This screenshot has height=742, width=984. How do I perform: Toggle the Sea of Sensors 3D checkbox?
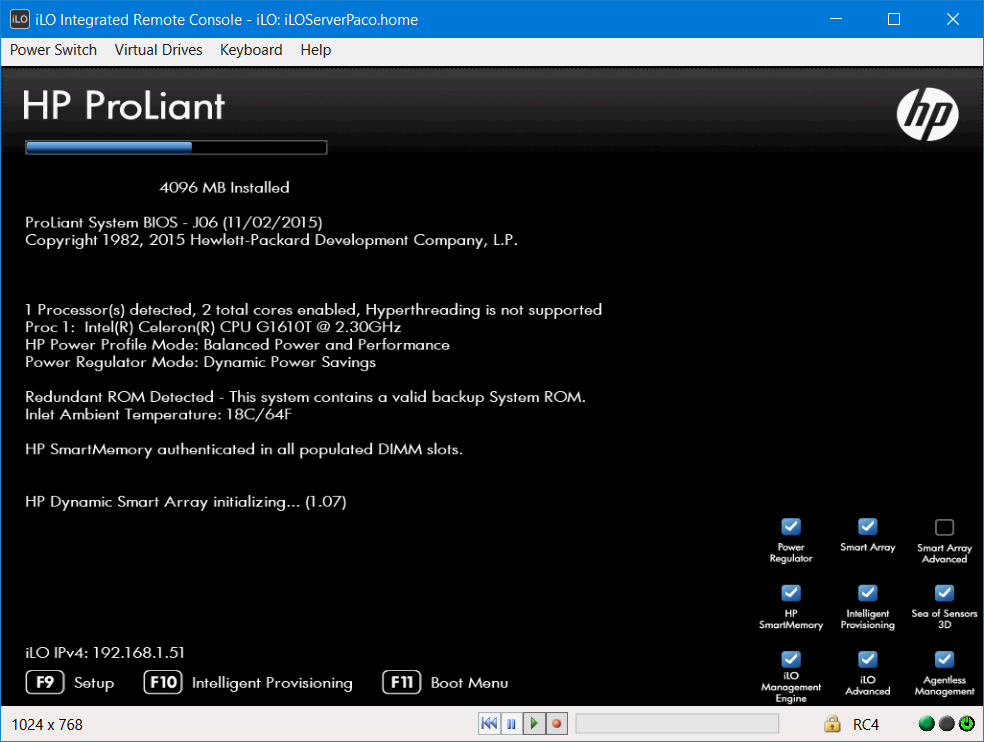point(944,593)
